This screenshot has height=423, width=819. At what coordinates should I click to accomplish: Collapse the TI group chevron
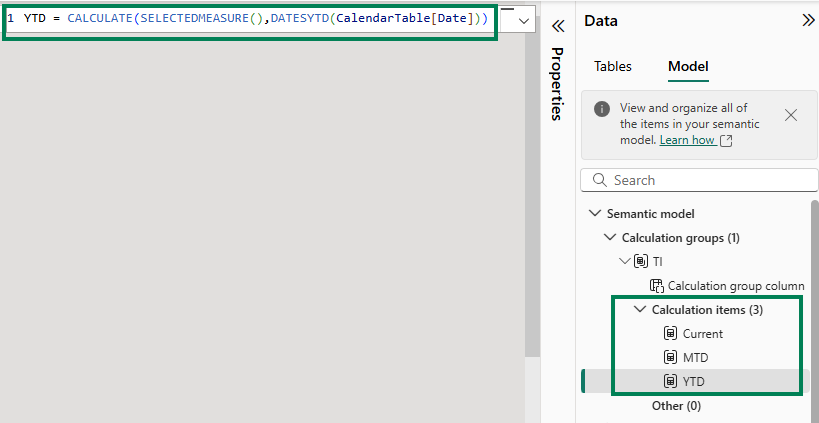625,261
